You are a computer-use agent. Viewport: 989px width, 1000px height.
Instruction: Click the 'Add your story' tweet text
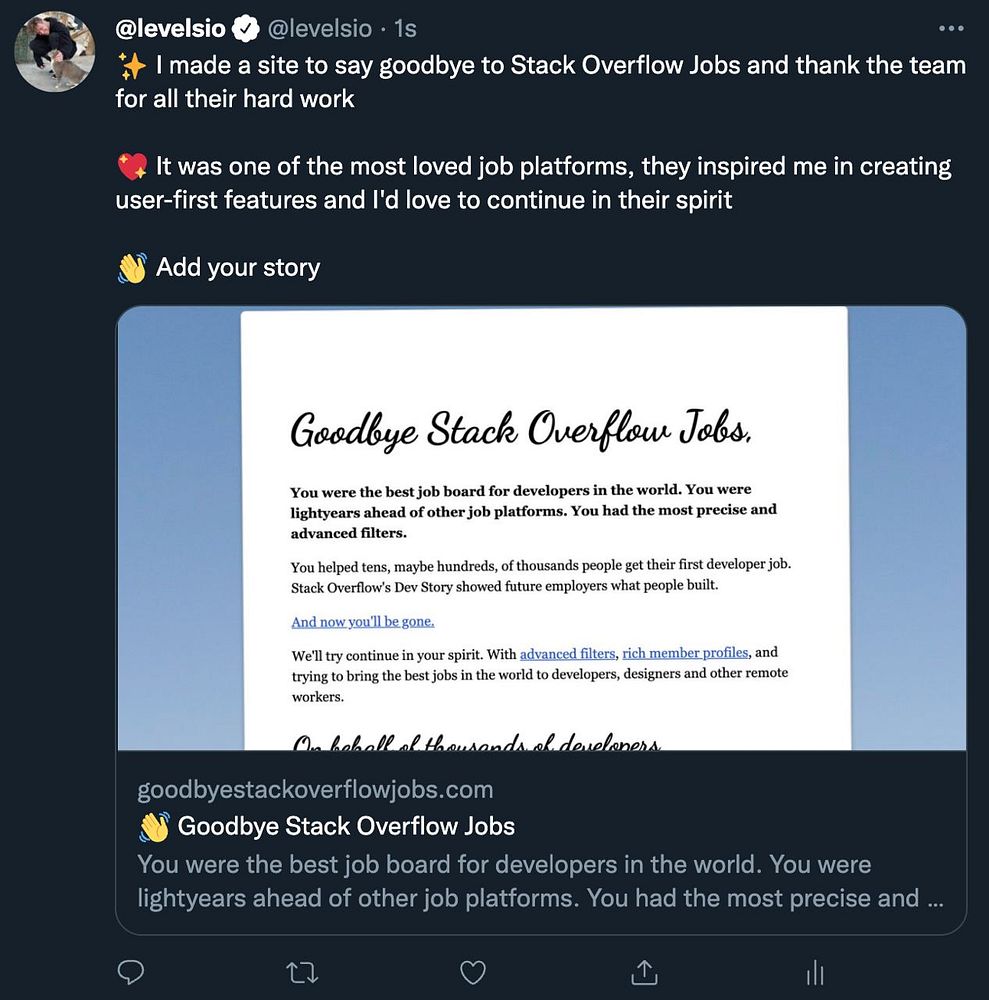point(238,268)
